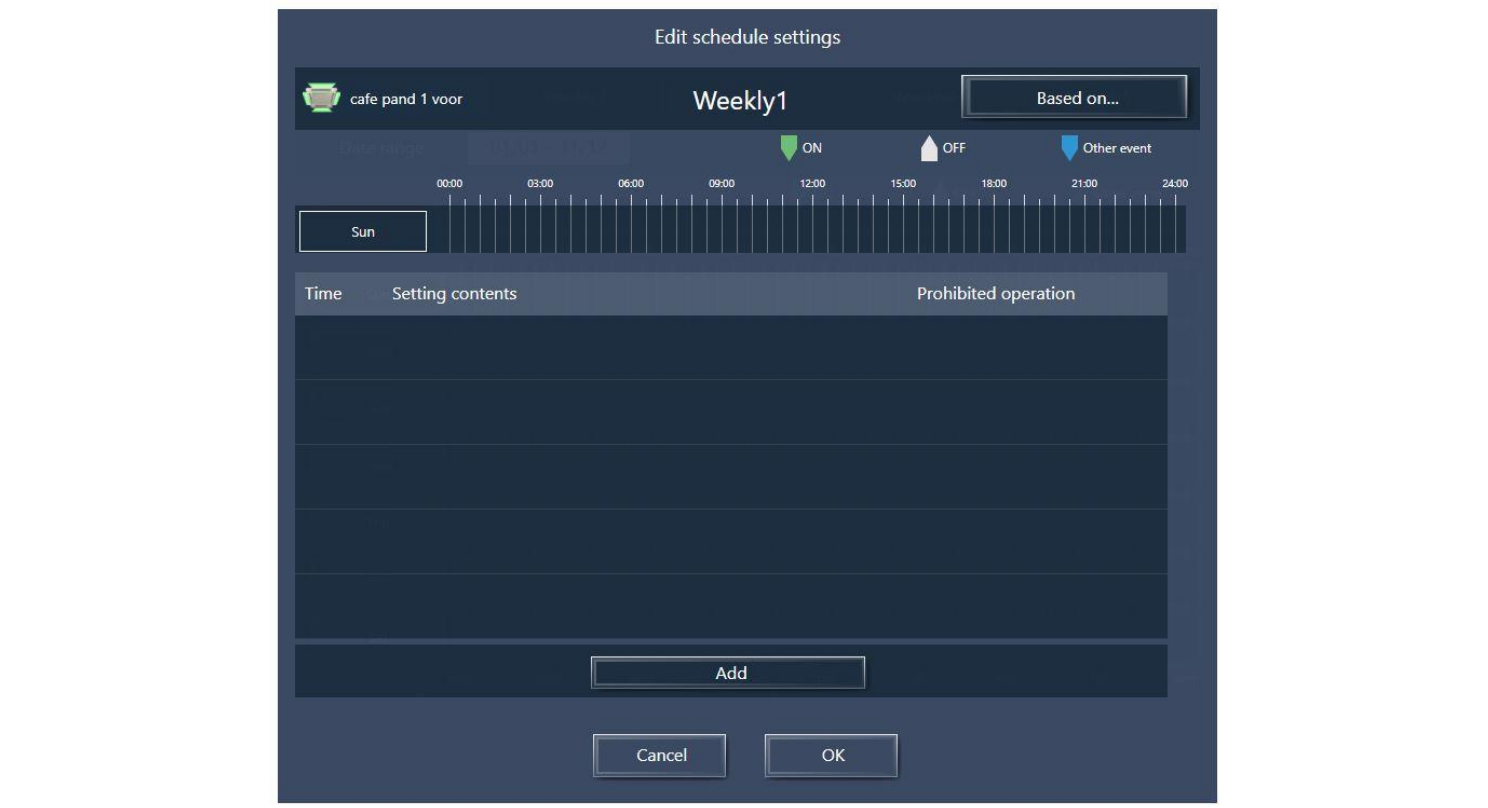Click the Time column header
Image resolution: width=1488 pixels, height=808 pixels.
323,294
